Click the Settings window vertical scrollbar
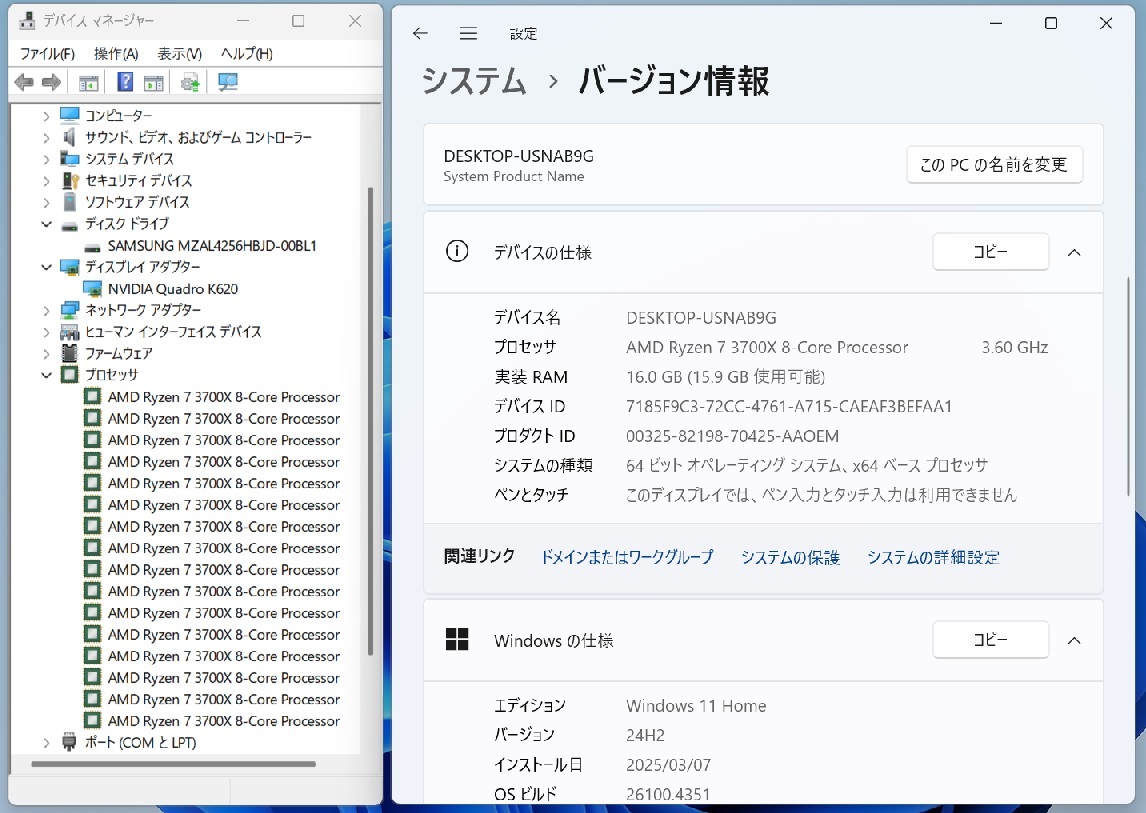This screenshot has height=813, width=1146. tap(1128, 385)
